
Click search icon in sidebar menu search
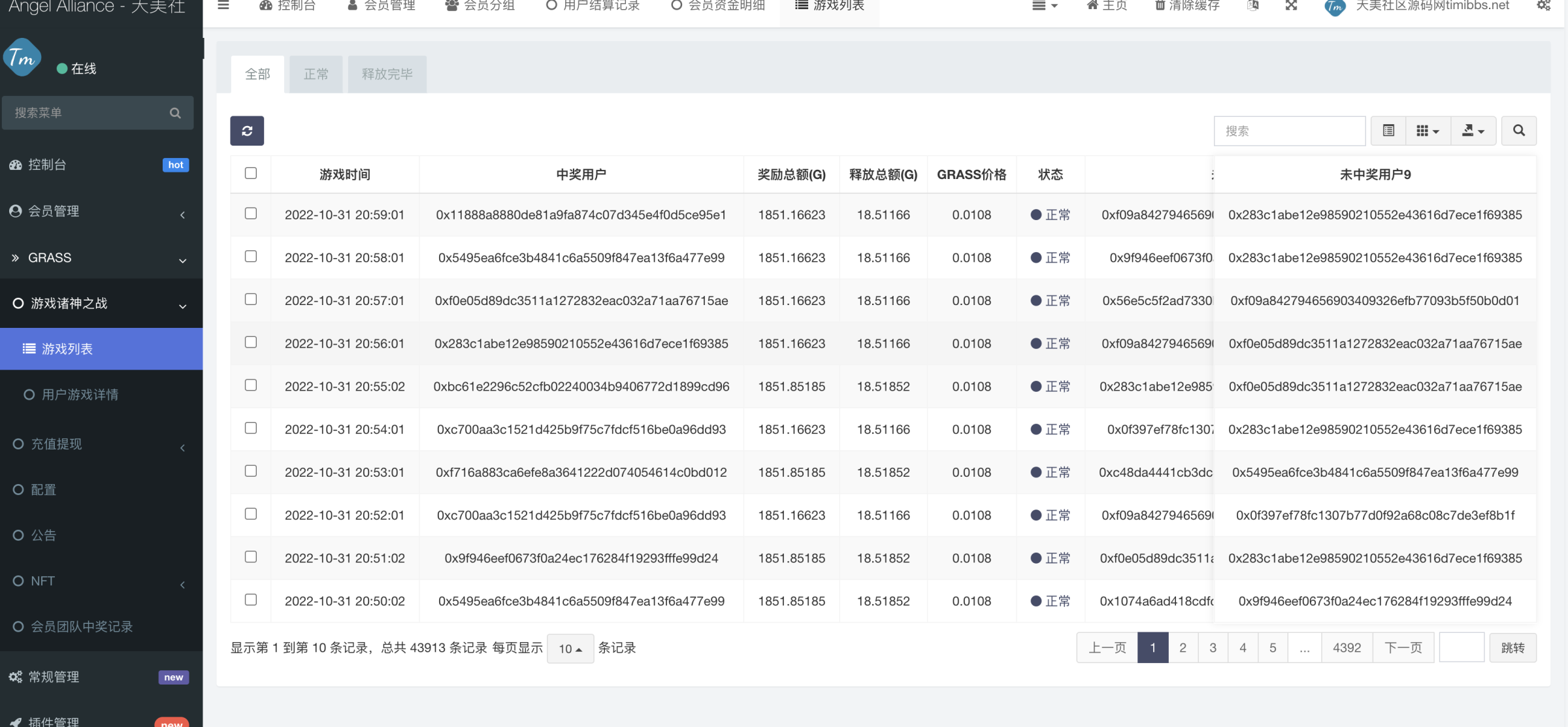tap(175, 113)
